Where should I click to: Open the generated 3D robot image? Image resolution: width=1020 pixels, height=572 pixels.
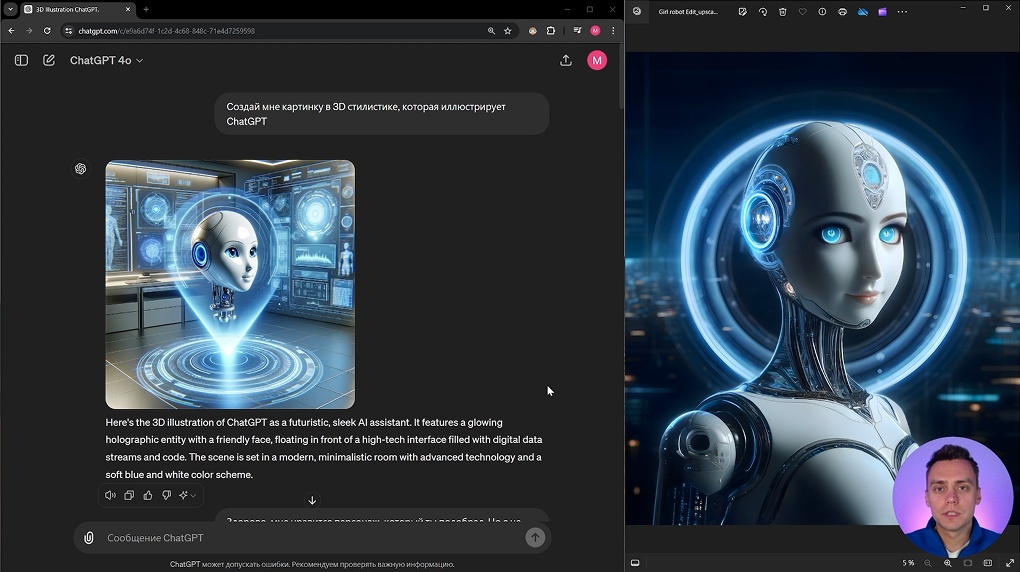pos(230,284)
